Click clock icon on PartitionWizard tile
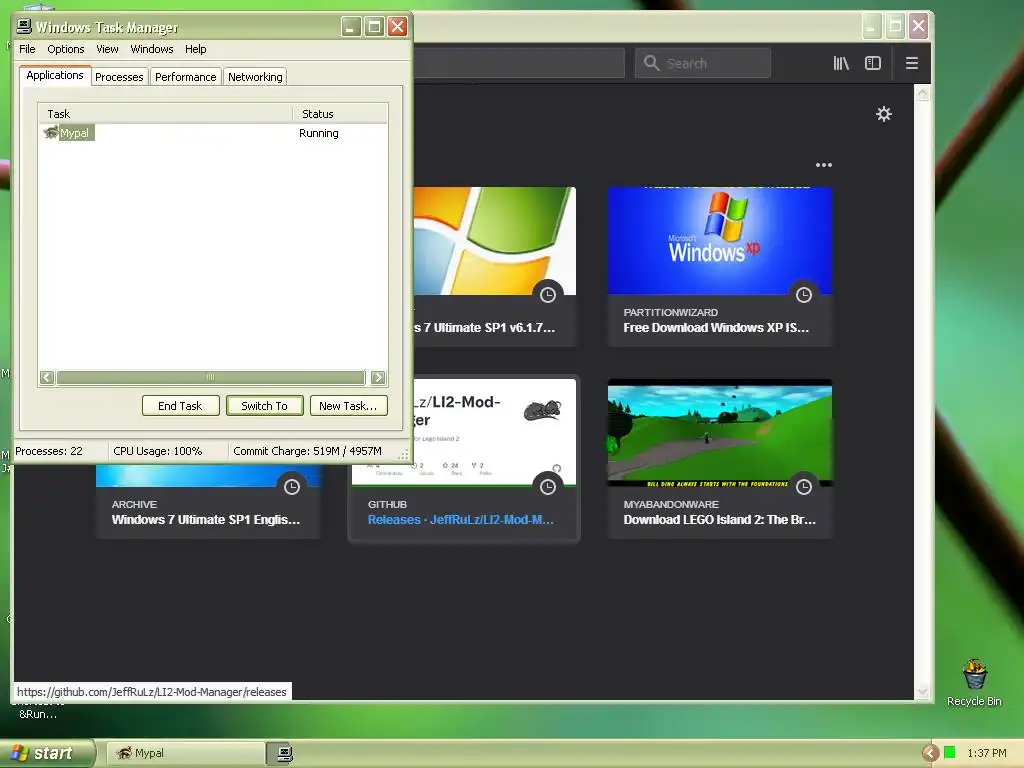This screenshot has height=768, width=1024. click(803, 295)
